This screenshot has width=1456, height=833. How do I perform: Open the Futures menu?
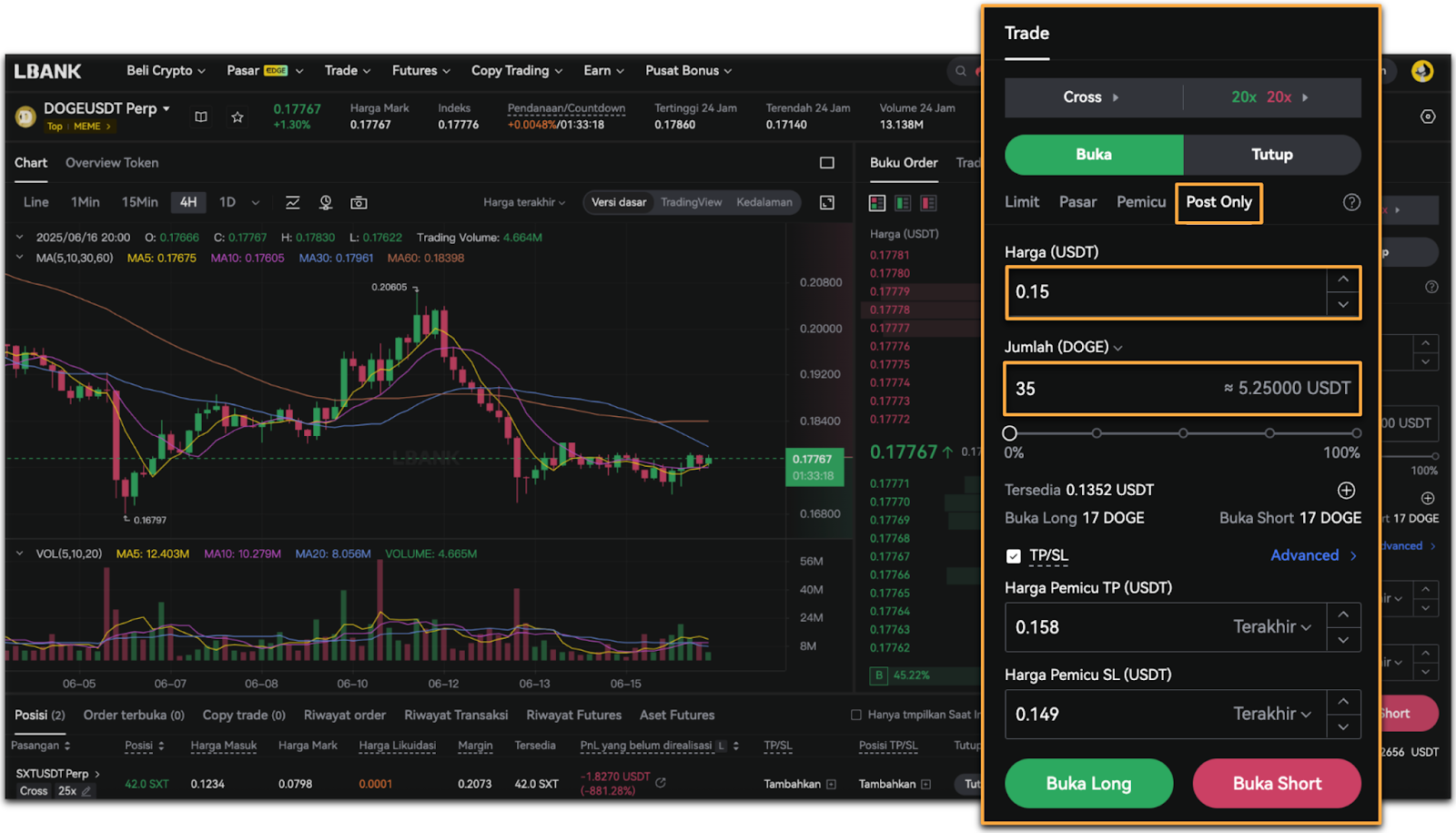point(420,71)
